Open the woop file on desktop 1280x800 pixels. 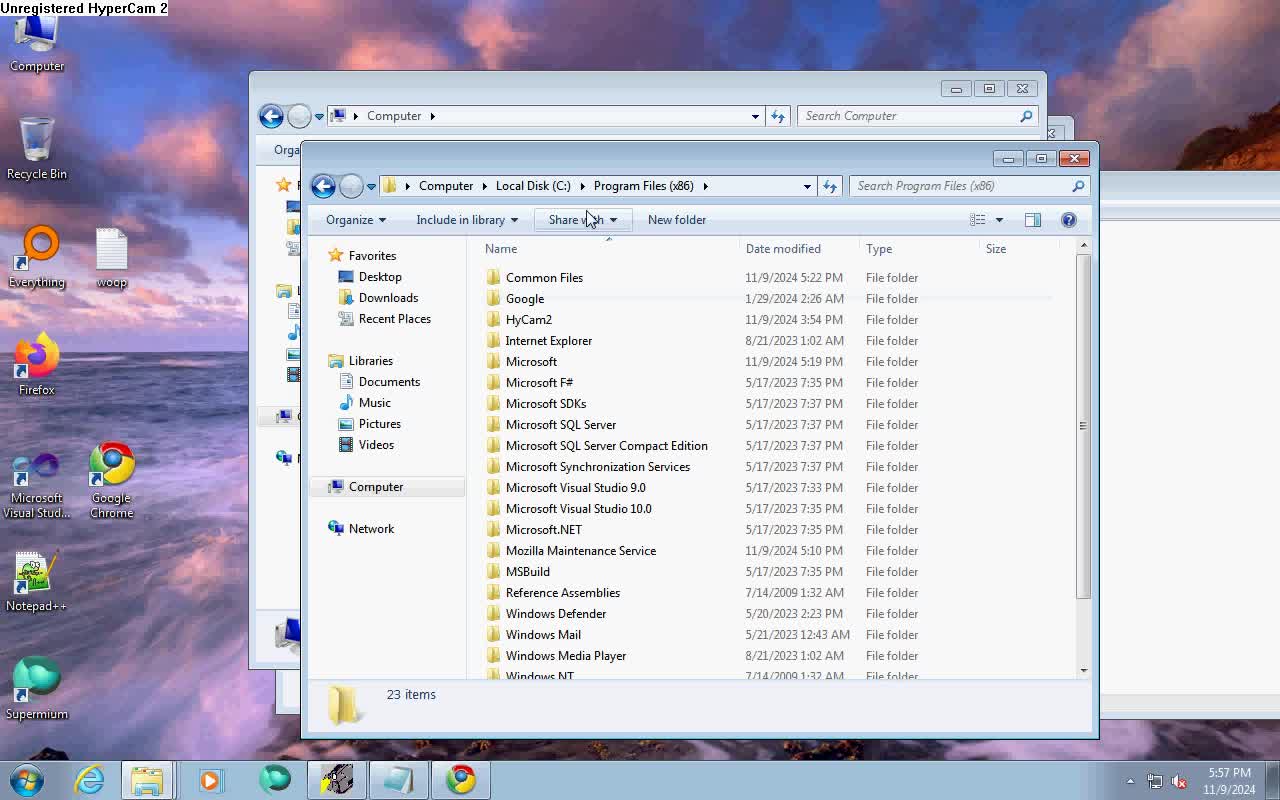pyautogui.click(x=111, y=256)
